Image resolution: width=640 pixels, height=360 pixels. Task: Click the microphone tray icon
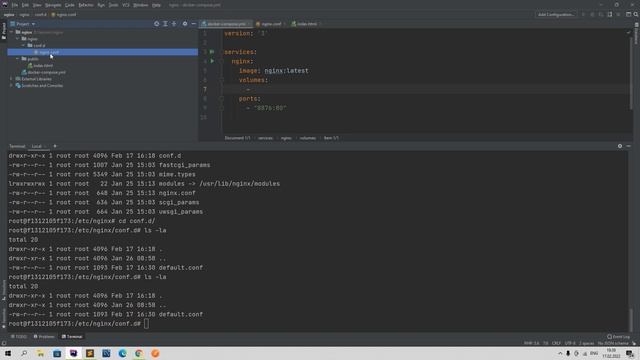pyautogui.click(x=568, y=353)
